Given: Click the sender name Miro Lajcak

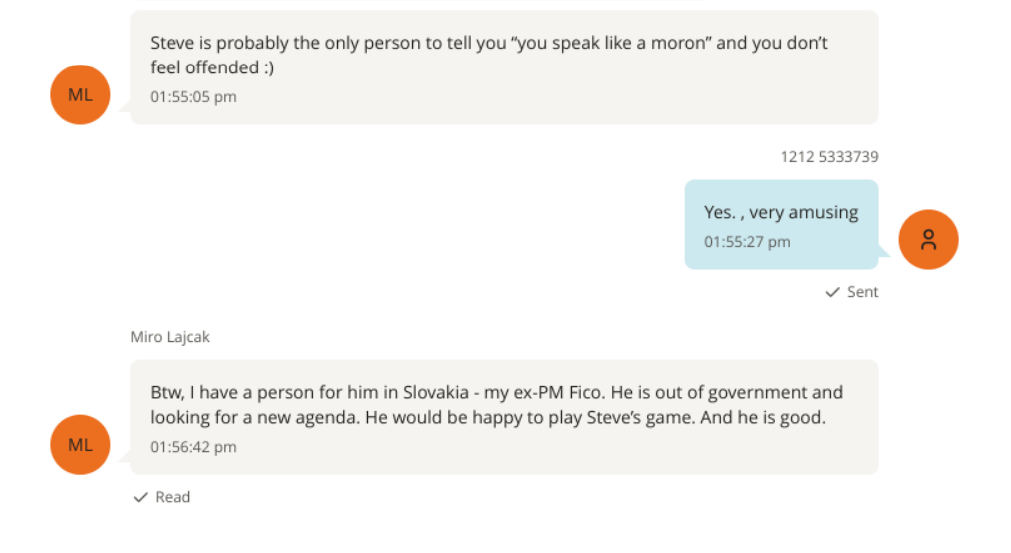Looking at the screenshot, I should point(170,337).
